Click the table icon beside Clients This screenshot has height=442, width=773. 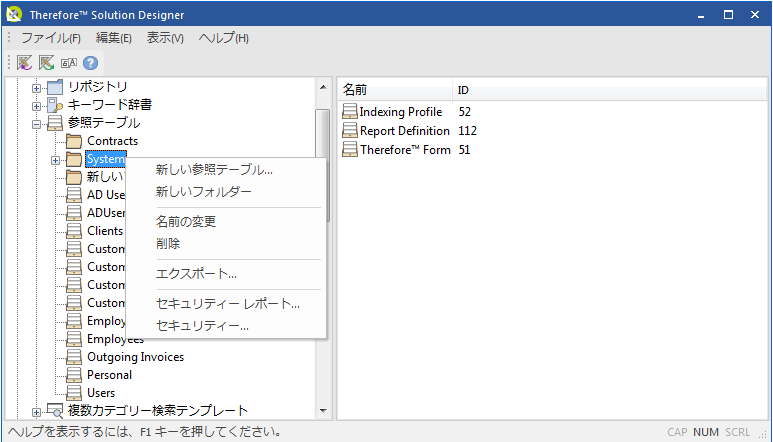(x=74, y=231)
